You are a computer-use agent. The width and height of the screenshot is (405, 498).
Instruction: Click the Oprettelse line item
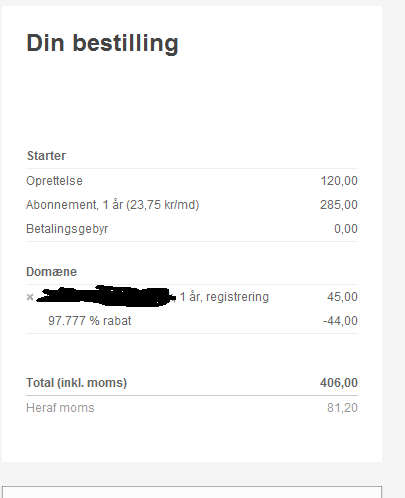click(54, 181)
